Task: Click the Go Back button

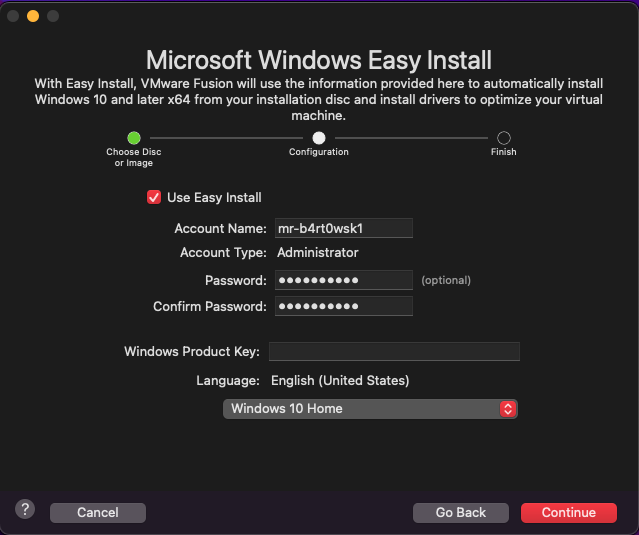Action: point(461,513)
